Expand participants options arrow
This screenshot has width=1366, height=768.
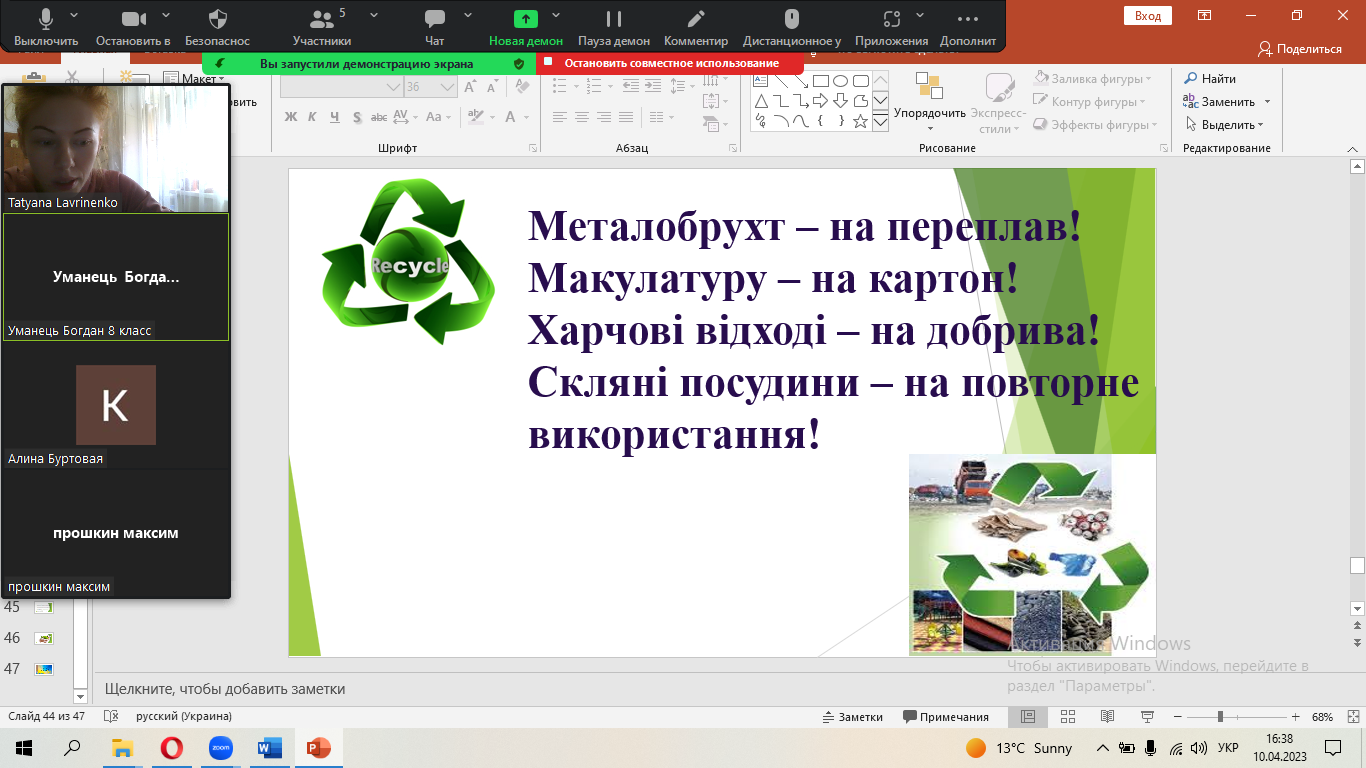[x=374, y=15]
